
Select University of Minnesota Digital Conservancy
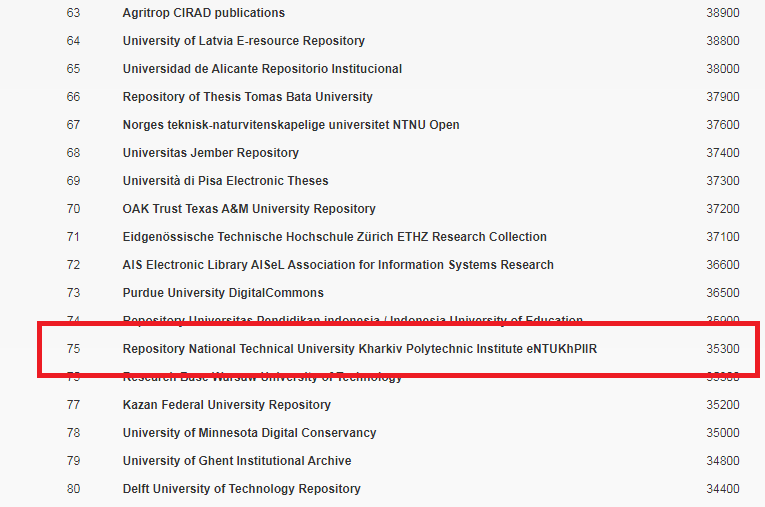(249, 433)
